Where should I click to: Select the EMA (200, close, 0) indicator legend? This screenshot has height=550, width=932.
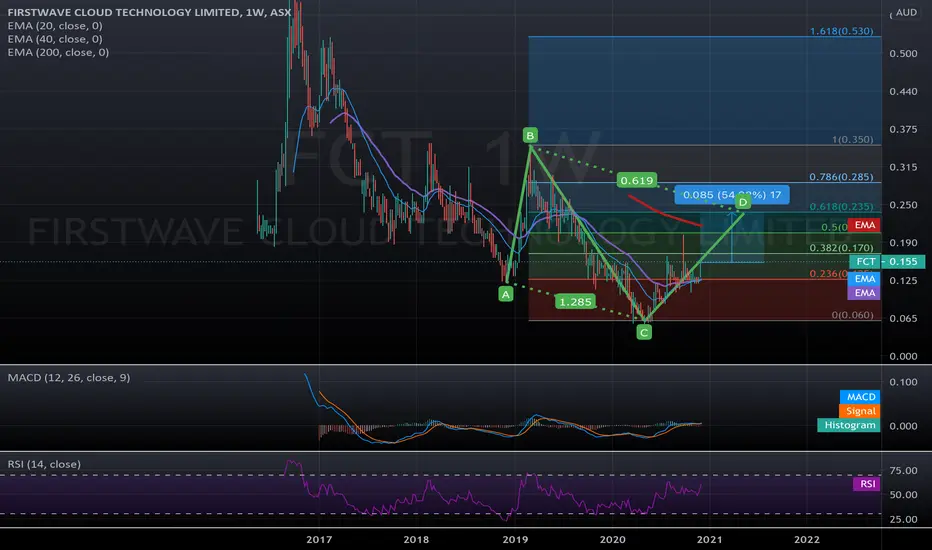click(58, 52)
